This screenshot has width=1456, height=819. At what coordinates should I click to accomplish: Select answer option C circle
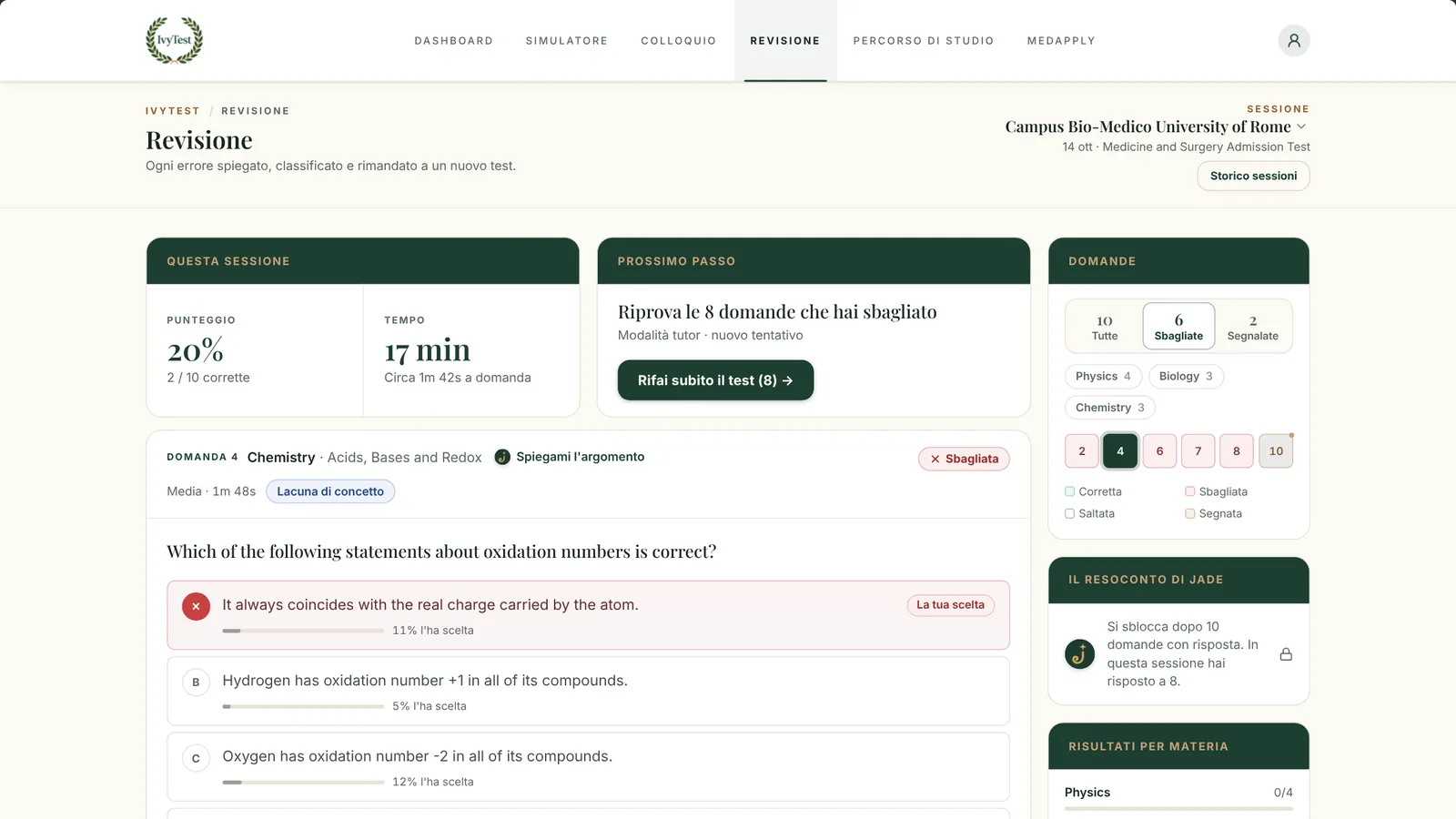point(196,758)
